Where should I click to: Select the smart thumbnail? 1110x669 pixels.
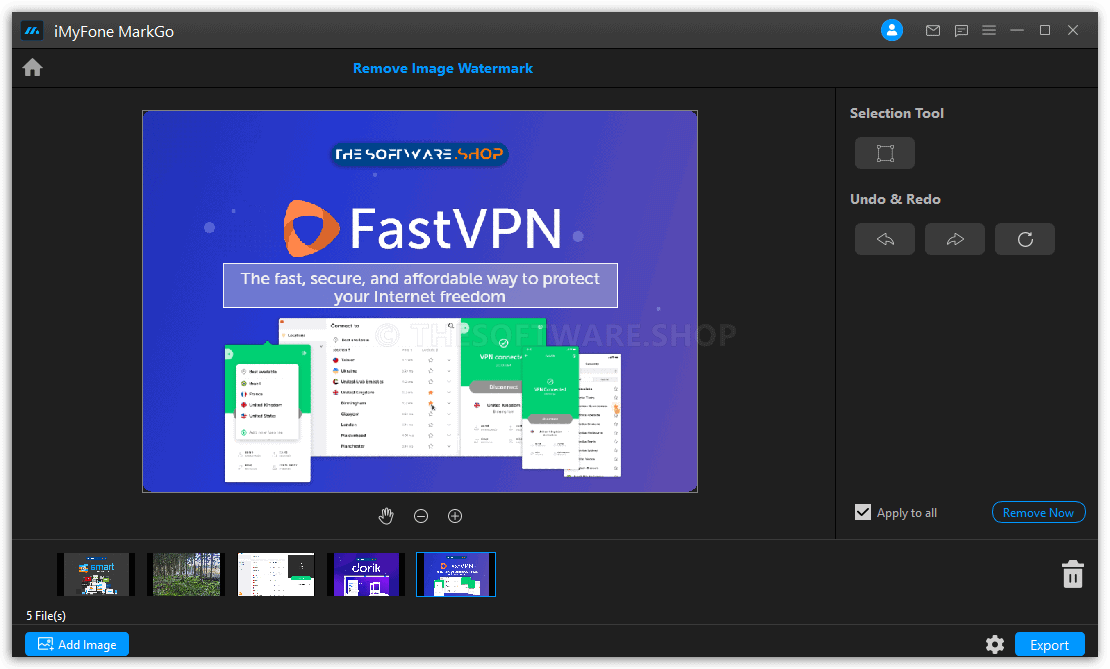[96, 574]
